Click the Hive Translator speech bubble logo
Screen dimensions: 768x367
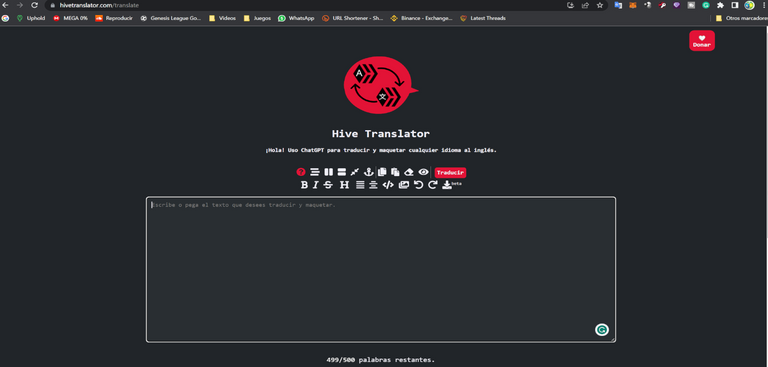tap(381, 85)
